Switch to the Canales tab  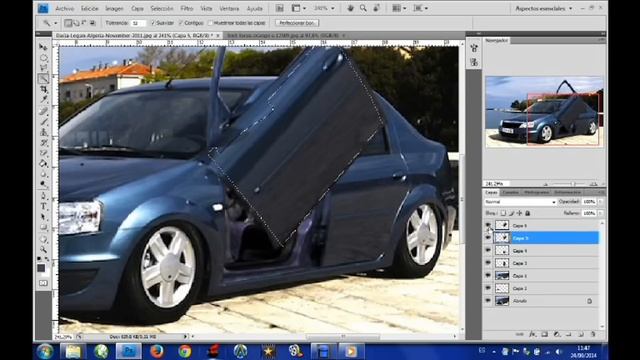(510, 192)
